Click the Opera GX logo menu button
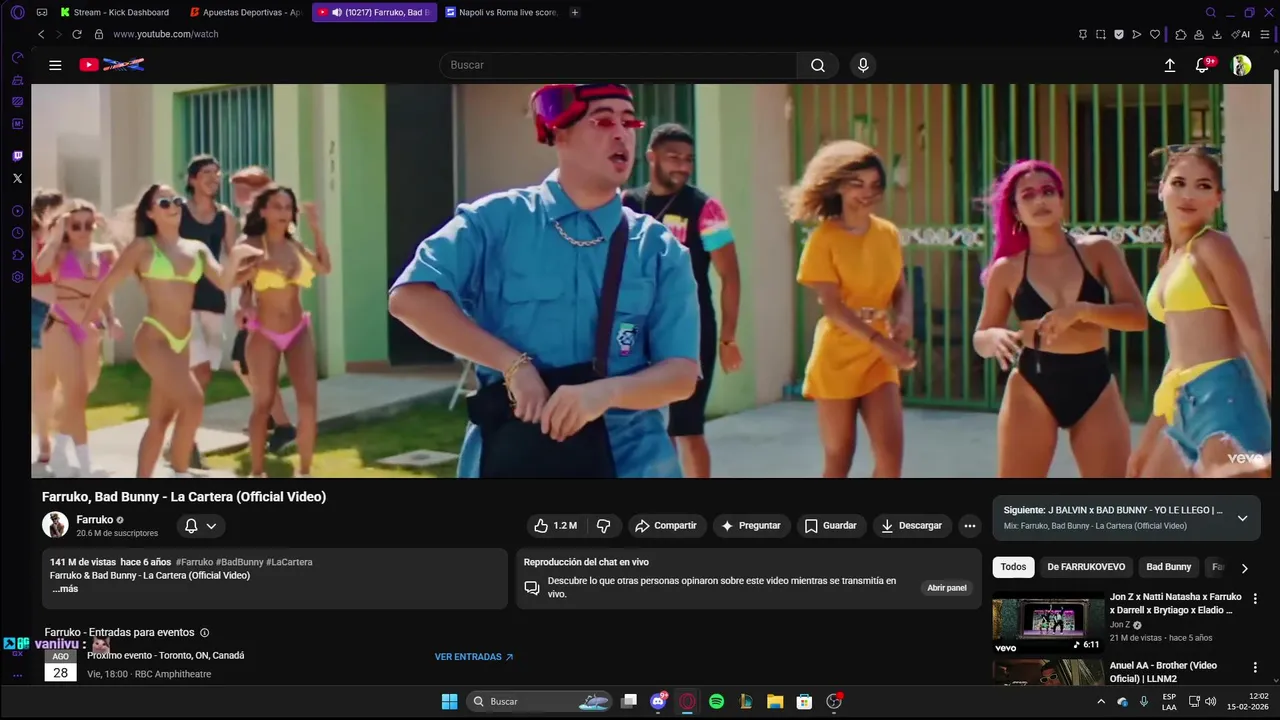Viewport: 1280px width, 720px height. pos(17,12)
